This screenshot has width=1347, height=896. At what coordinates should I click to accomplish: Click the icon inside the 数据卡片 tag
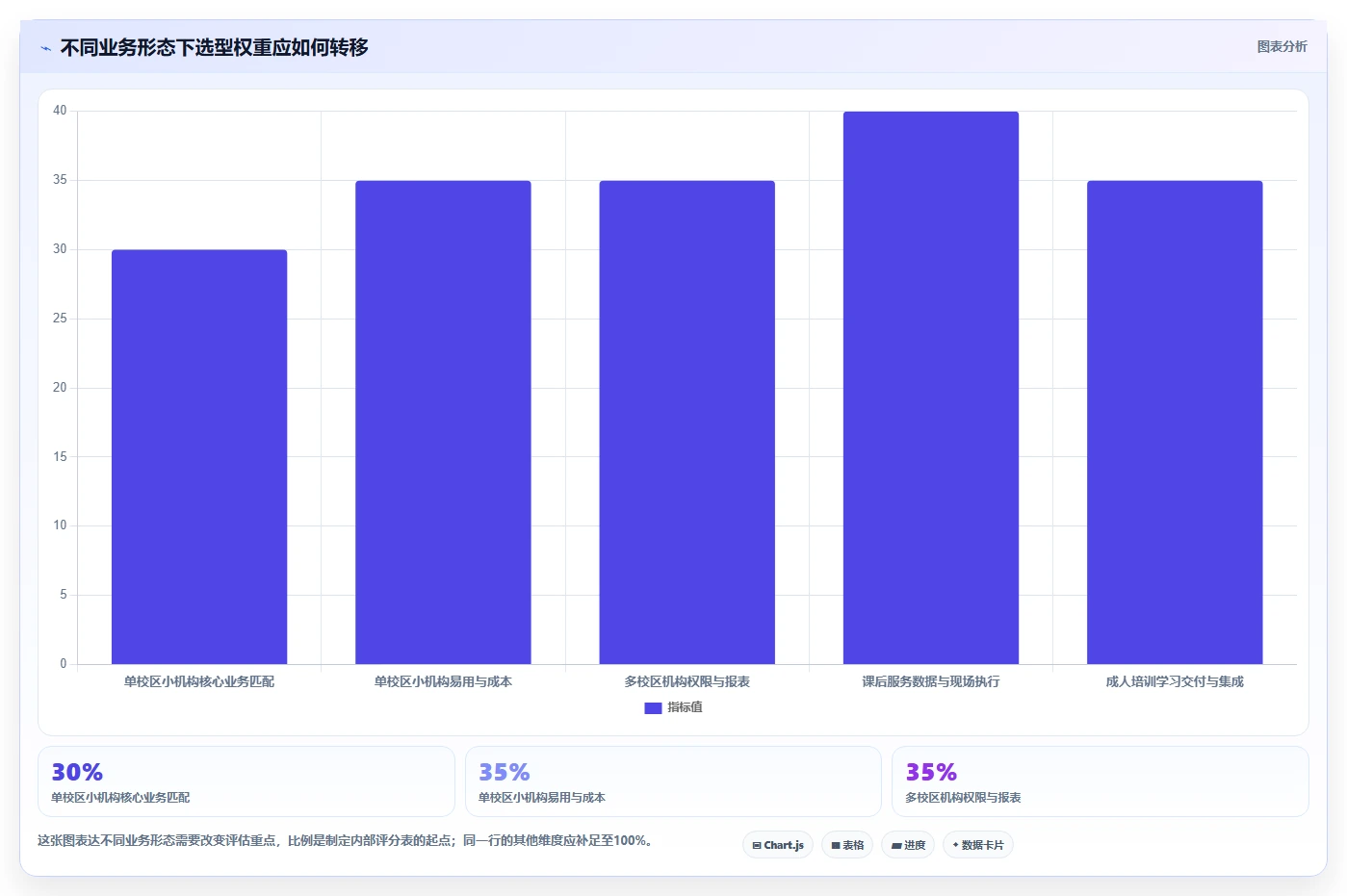[x=955, y=845]
